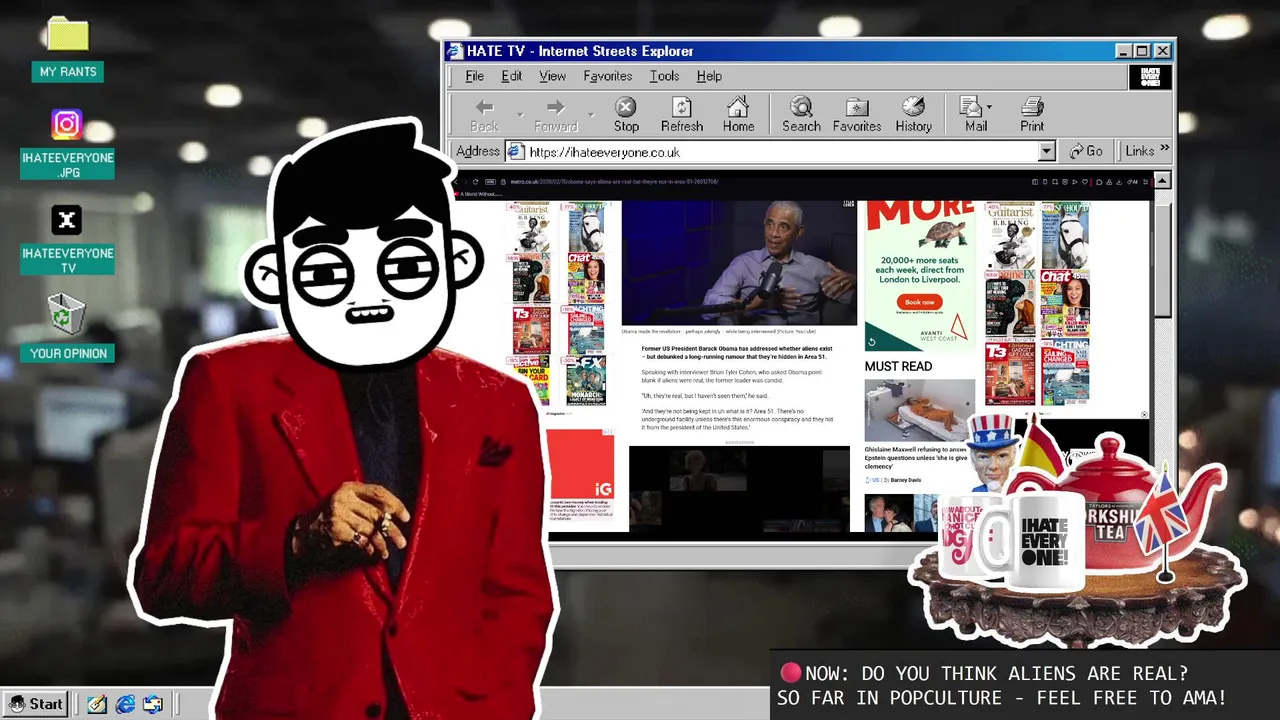1280x720 pixels.
Task: Click the address field showing ihateeveryone.co.uk
Action: [x=781, y=152]
